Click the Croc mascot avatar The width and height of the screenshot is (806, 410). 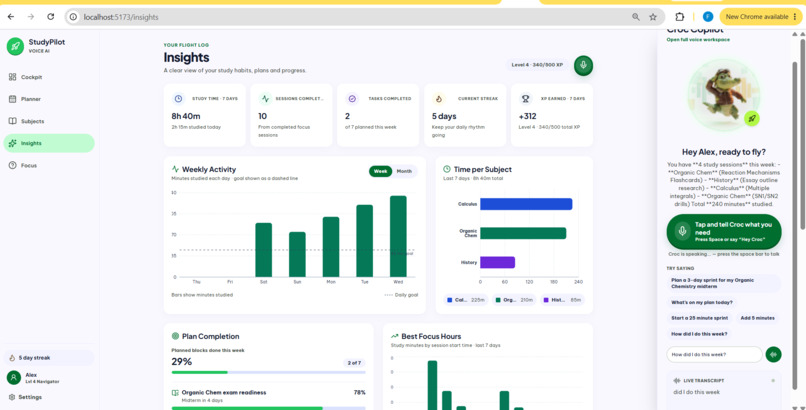click(724, 96)
